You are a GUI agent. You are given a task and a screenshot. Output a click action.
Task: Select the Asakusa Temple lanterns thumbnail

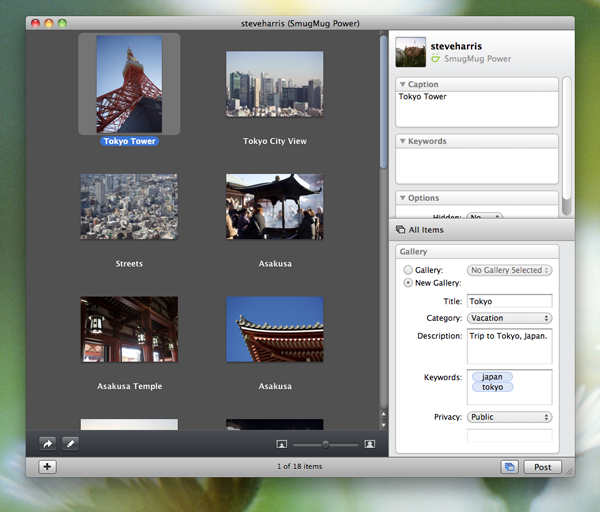pos(129,329)
